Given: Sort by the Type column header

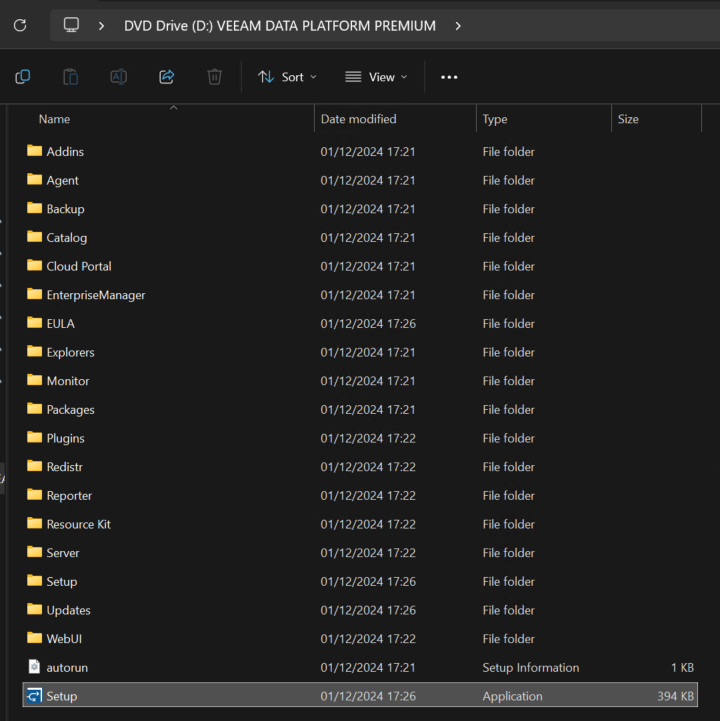Looking at the screenshot, I should coord(495,119).
